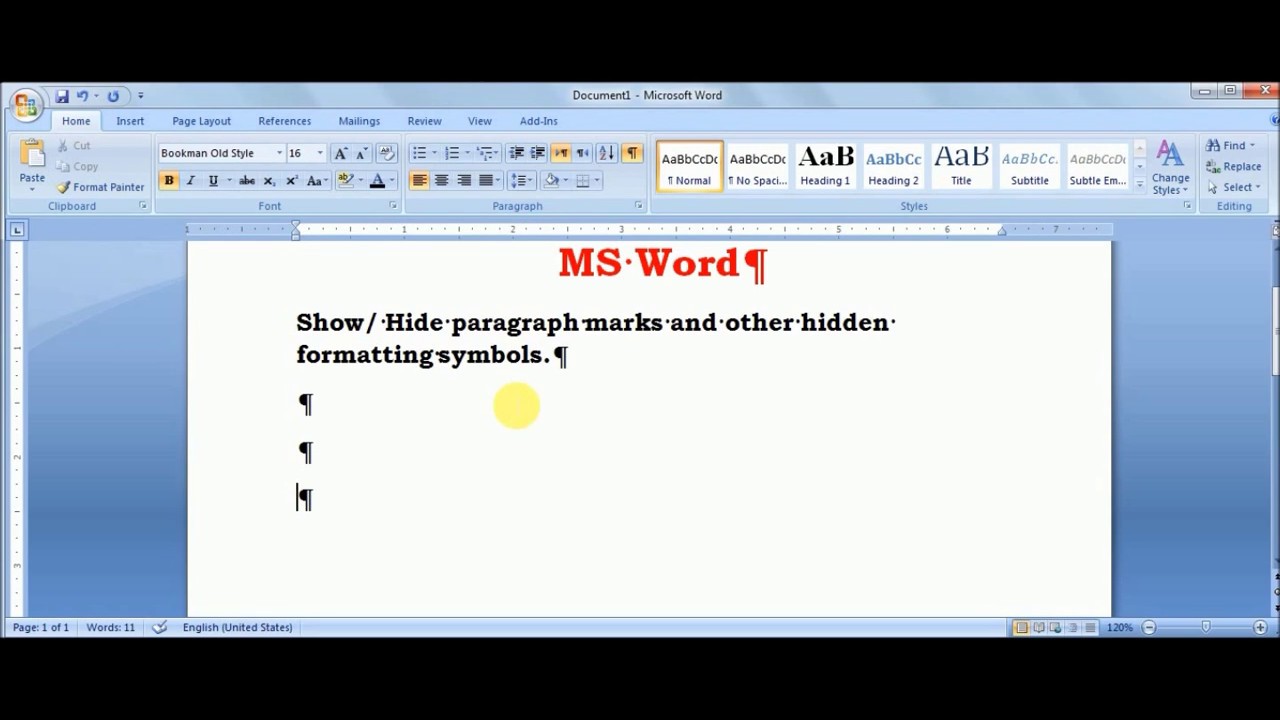The image size is (1280, 720).
Task: Click the numbered list icon
Action: click(452, 153)
